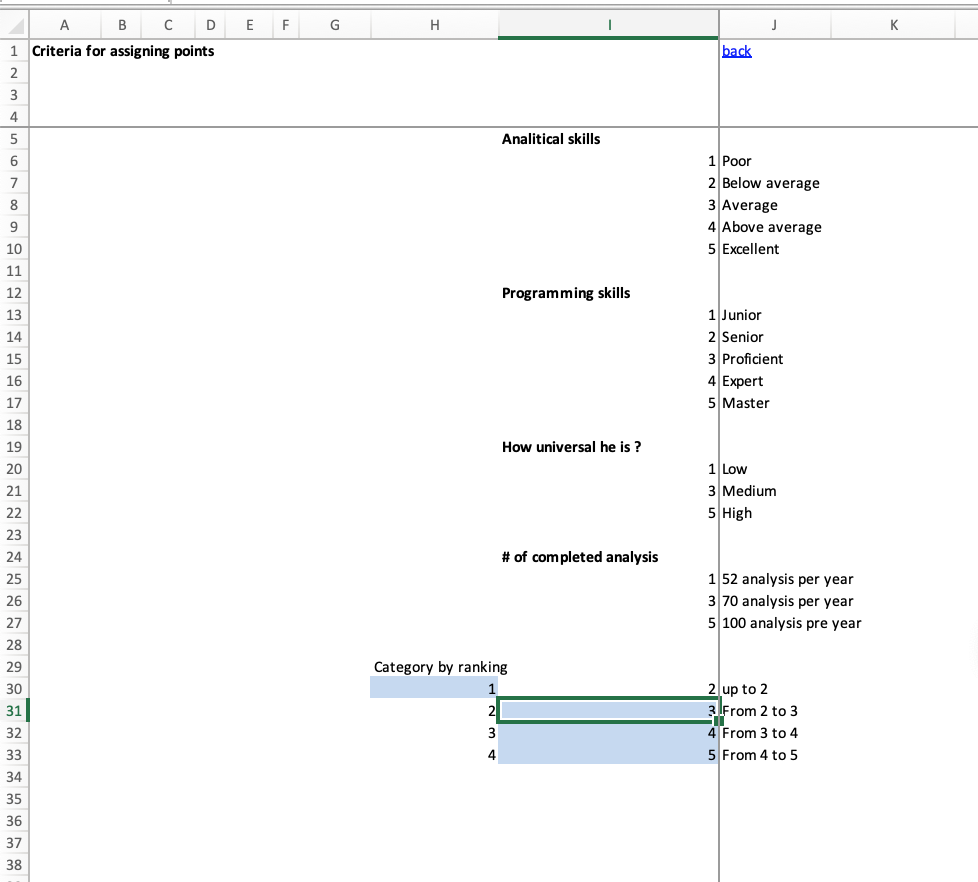Select column B header
The image size is (978, 882).
pos(122,26)
